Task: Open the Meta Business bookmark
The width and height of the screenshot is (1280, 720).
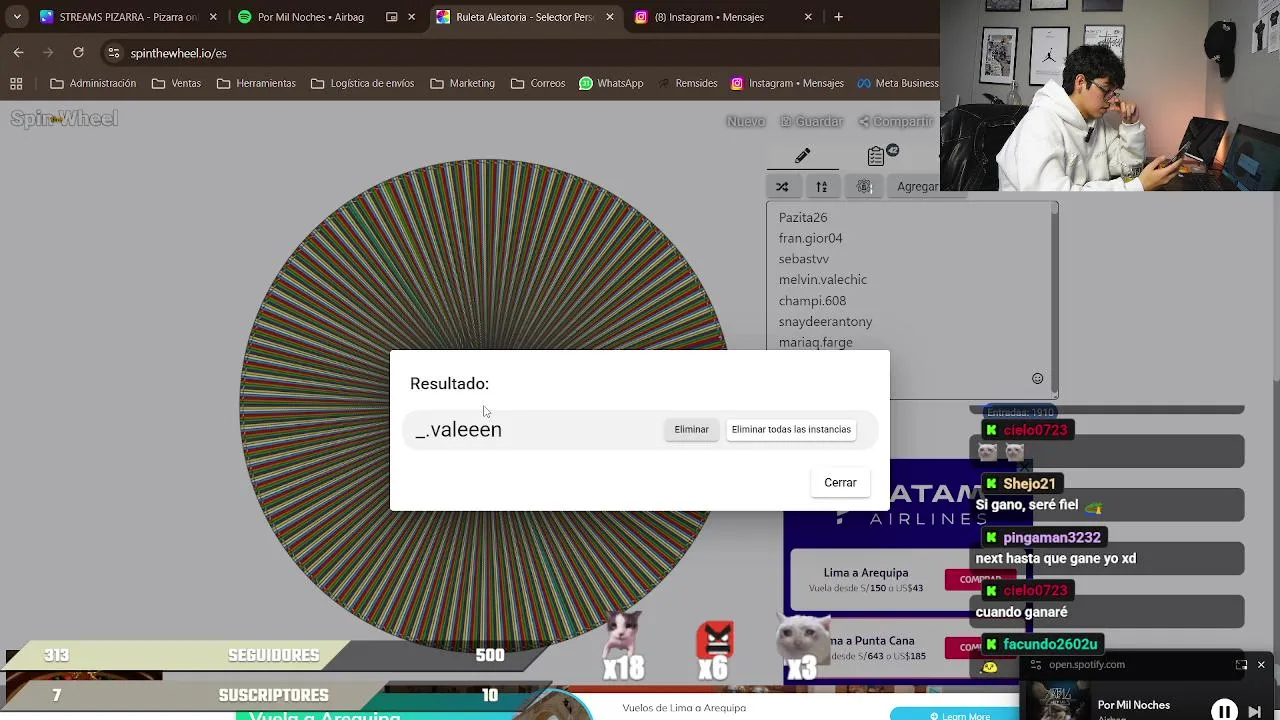Action: coord(897,83)
